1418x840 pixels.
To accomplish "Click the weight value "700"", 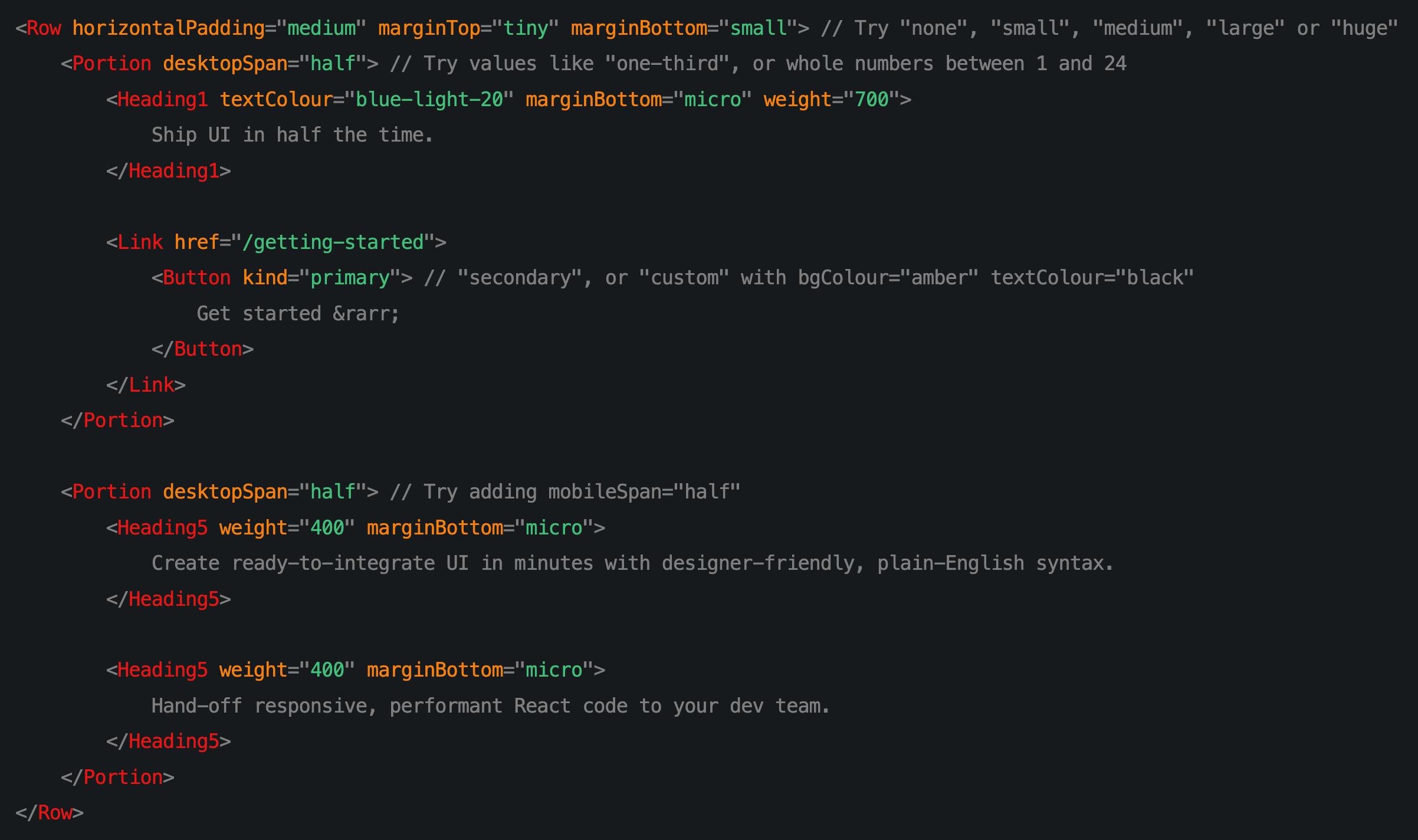I will point(871,100).
